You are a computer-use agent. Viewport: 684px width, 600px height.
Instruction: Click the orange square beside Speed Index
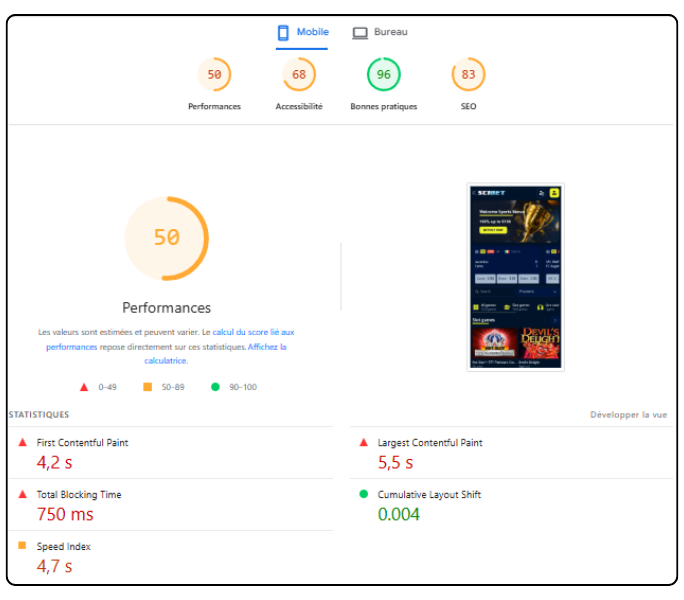click(x=22, y=546)
